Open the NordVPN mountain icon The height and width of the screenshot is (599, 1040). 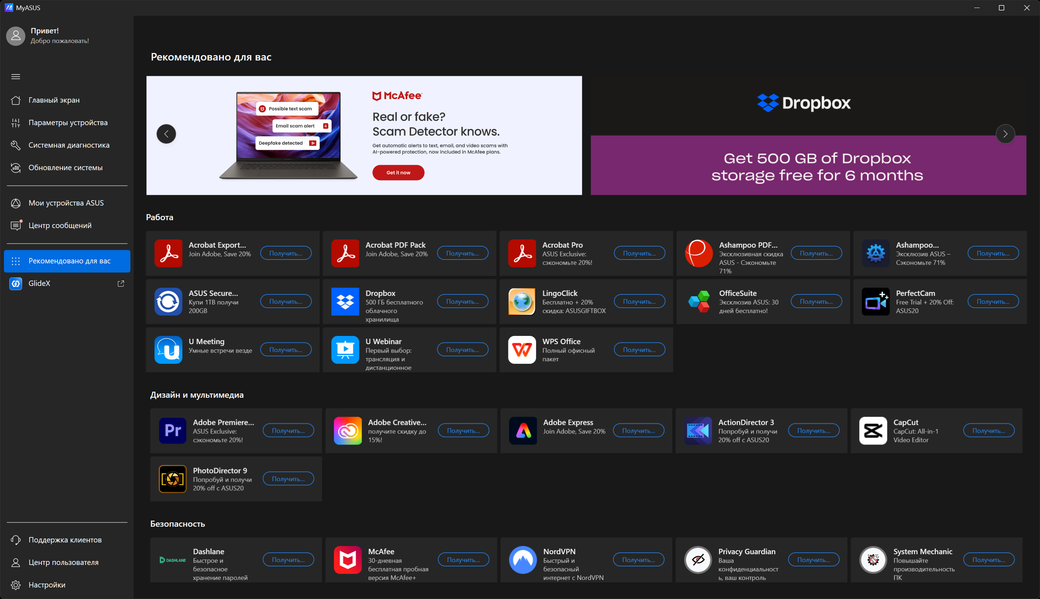[x=523, y=560]
